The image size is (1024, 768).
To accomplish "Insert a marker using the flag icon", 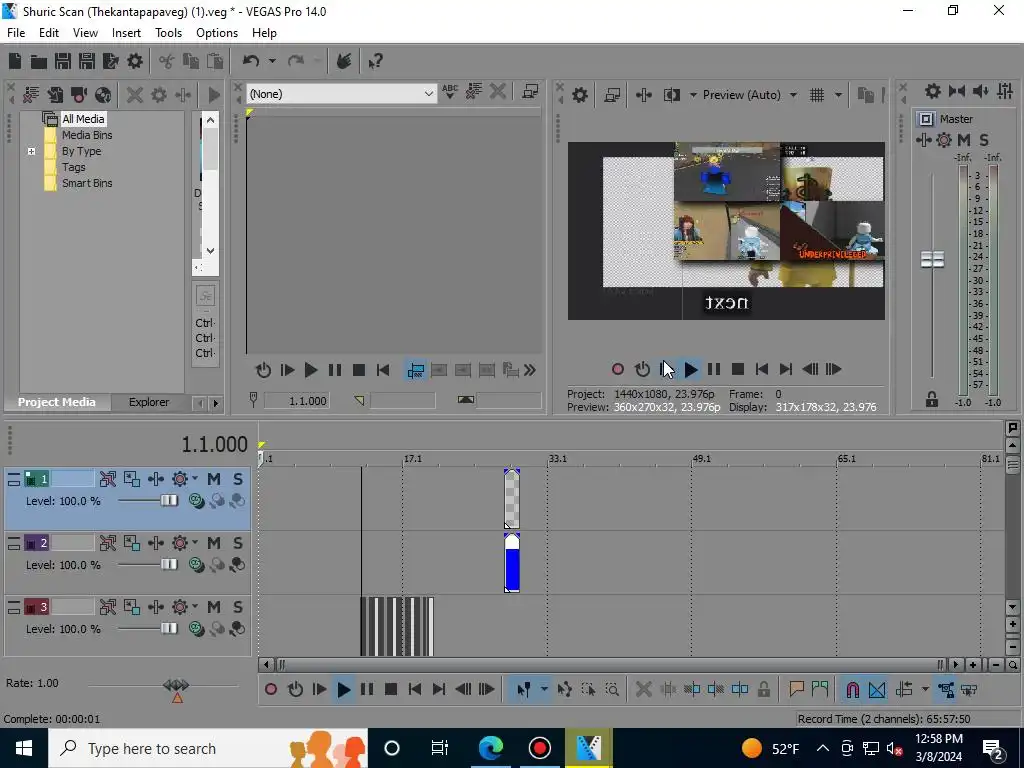I will [x=796, y=690].
